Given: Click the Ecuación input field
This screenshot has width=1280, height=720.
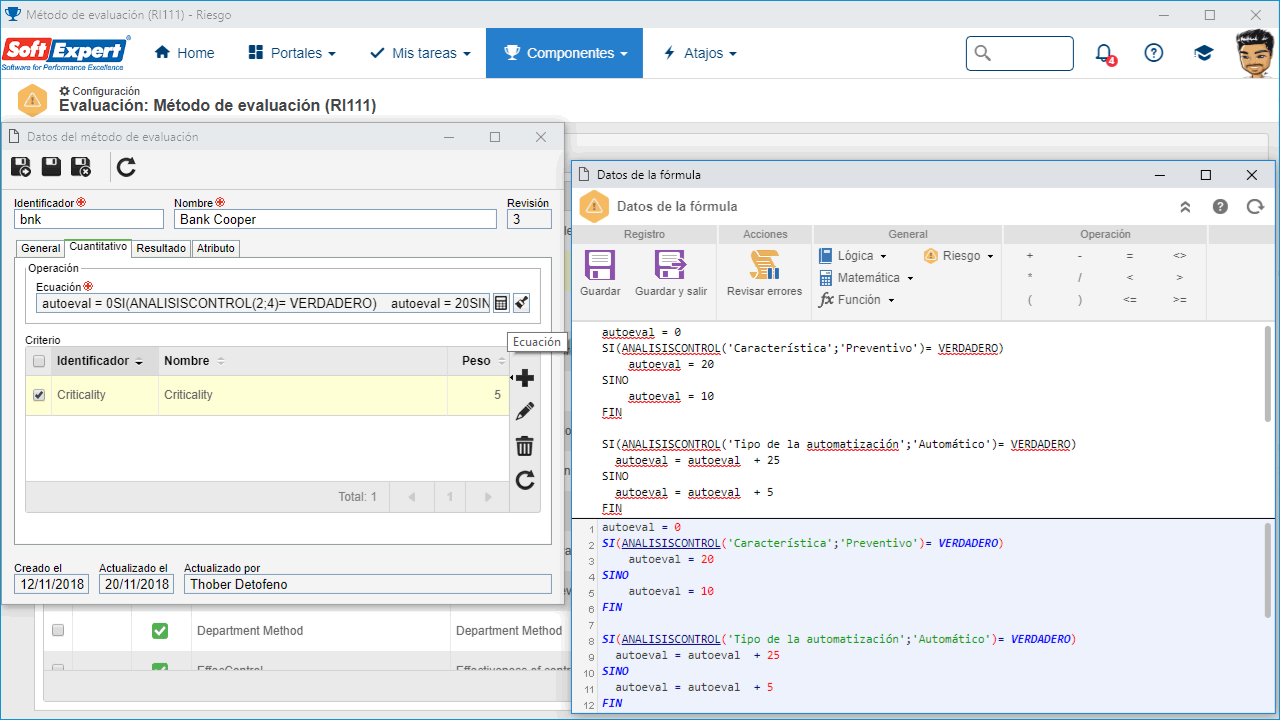Looking at the screenshot, I should (x=263, y=303).
